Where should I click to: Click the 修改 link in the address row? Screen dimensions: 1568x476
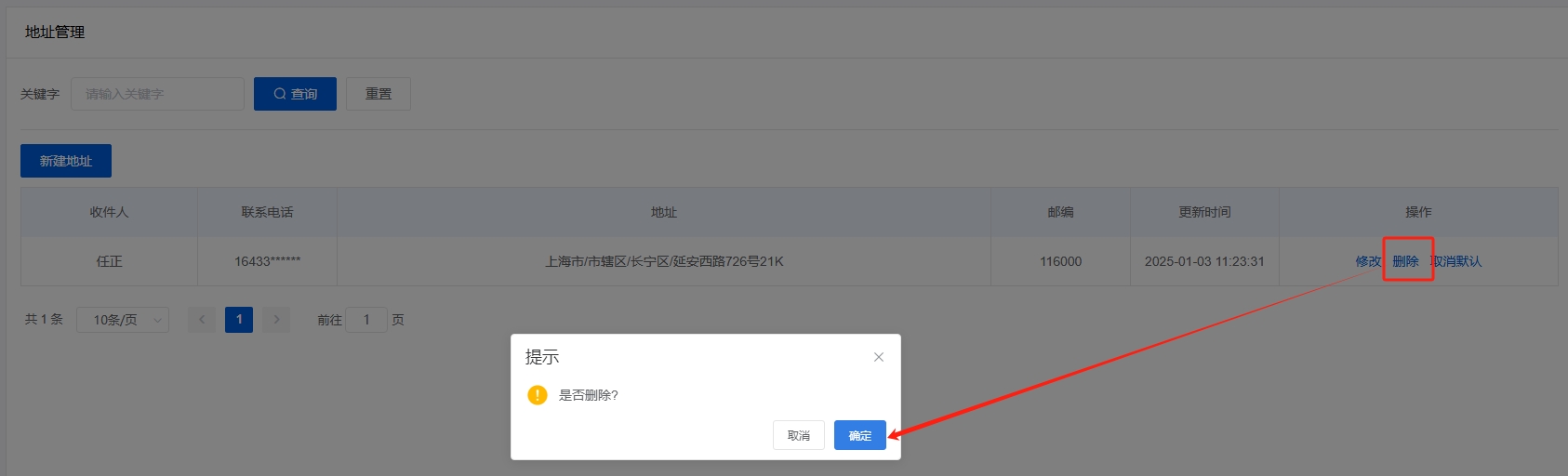click(1368, 261)
